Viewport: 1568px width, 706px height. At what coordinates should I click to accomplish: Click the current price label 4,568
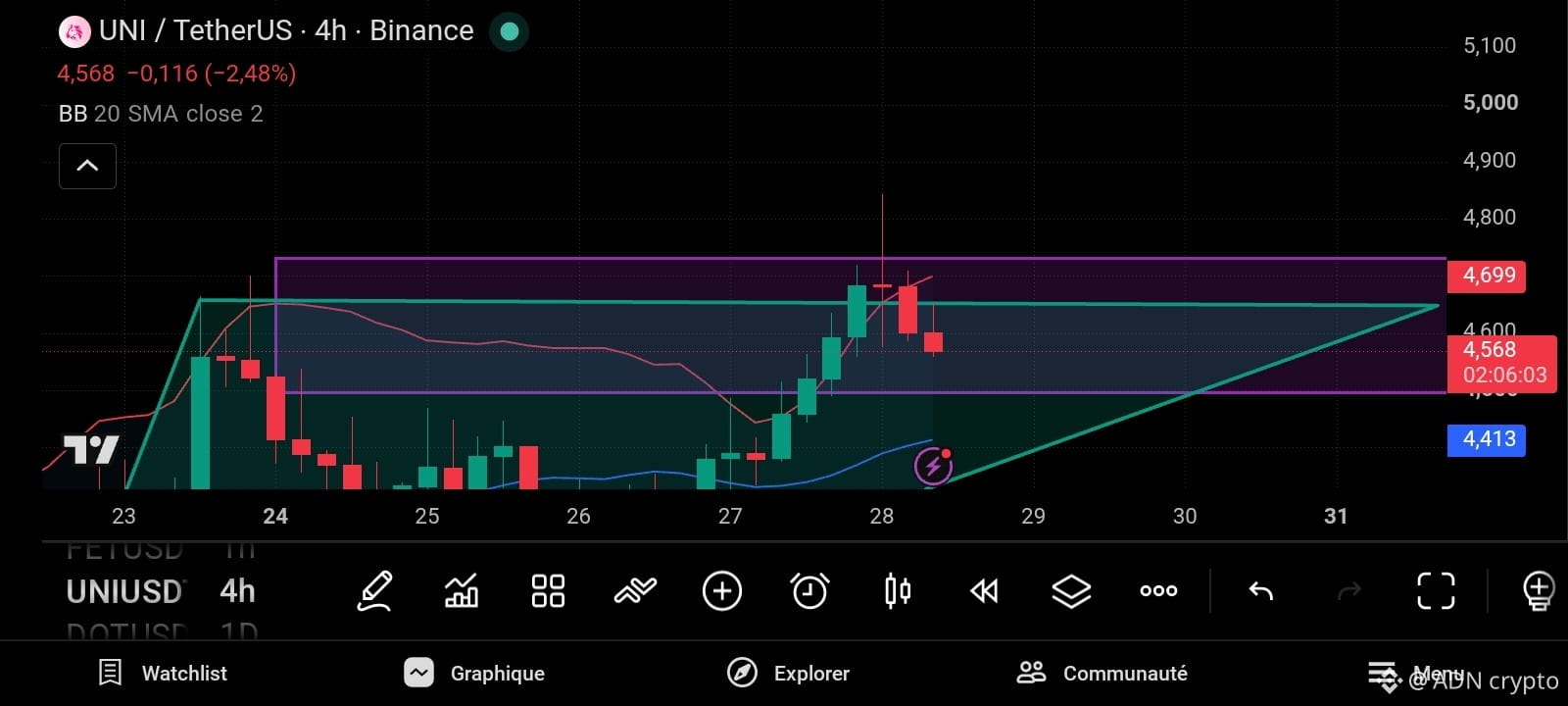click(x=1502, y=362)
